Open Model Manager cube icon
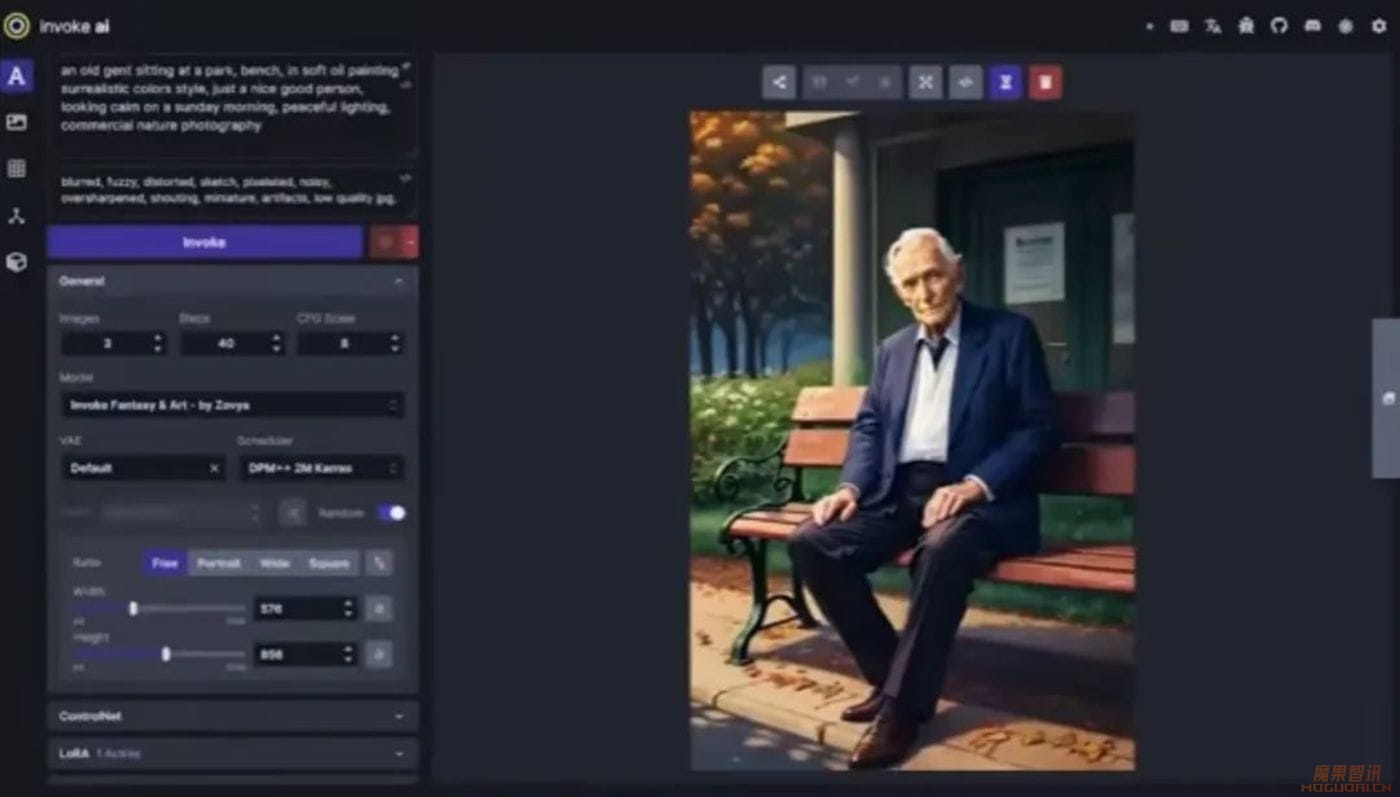This screenshot has width=1400, height=797. (16, 262)
